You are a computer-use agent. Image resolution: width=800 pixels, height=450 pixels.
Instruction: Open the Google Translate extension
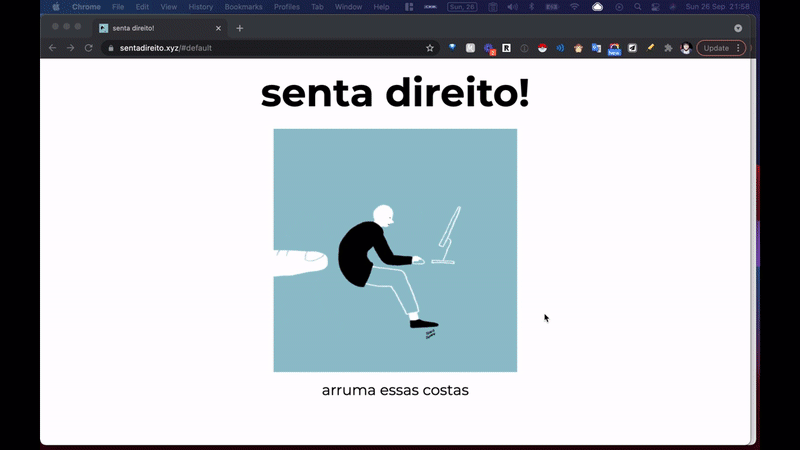coord(596,48)
